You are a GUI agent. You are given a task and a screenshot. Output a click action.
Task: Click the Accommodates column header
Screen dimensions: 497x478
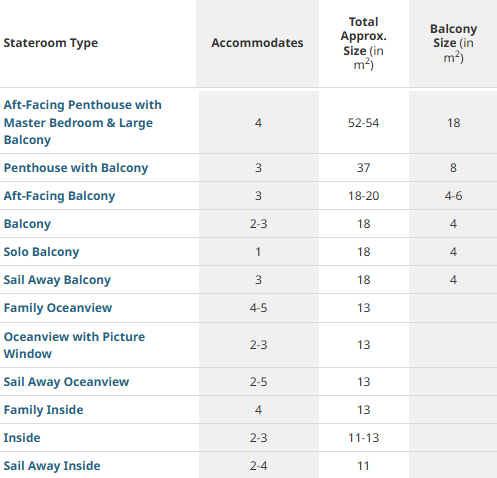pyautogui.click(x=257, y=43)
